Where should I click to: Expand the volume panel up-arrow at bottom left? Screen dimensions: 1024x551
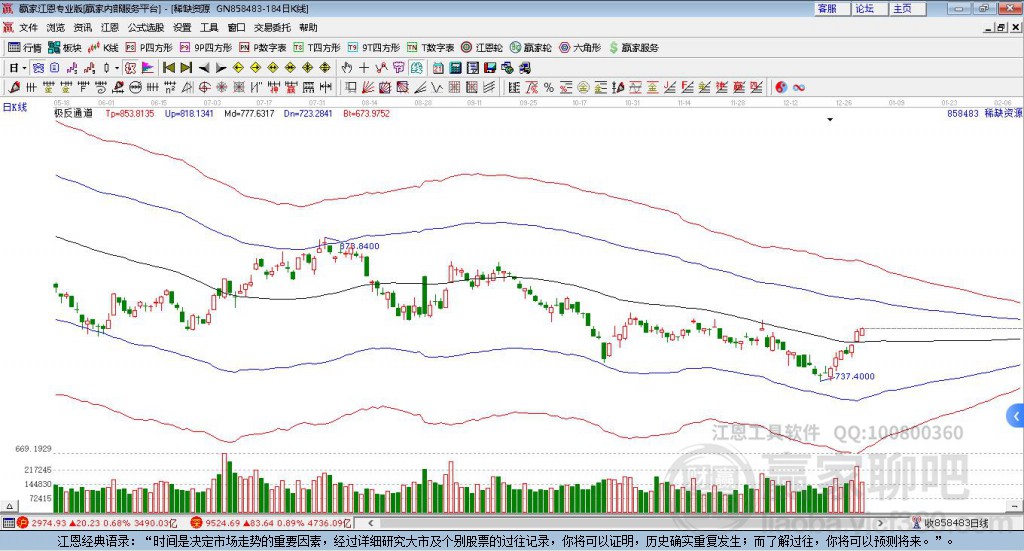[9, 506]
